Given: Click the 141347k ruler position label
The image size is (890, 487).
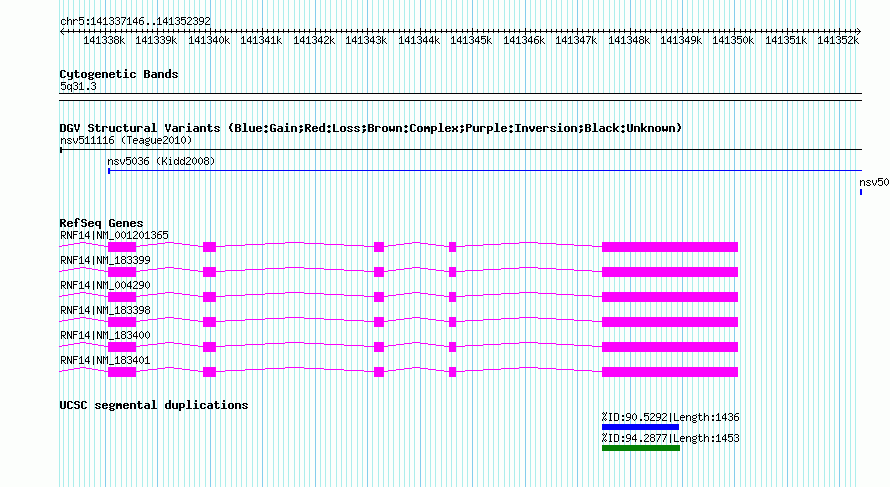Looking at the screenshot, I should coord(576,40).
